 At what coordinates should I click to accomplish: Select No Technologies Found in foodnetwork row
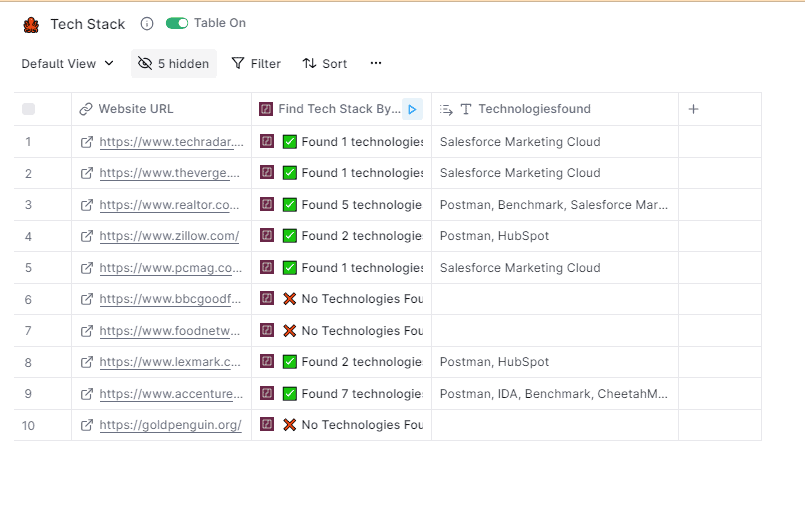341,331
